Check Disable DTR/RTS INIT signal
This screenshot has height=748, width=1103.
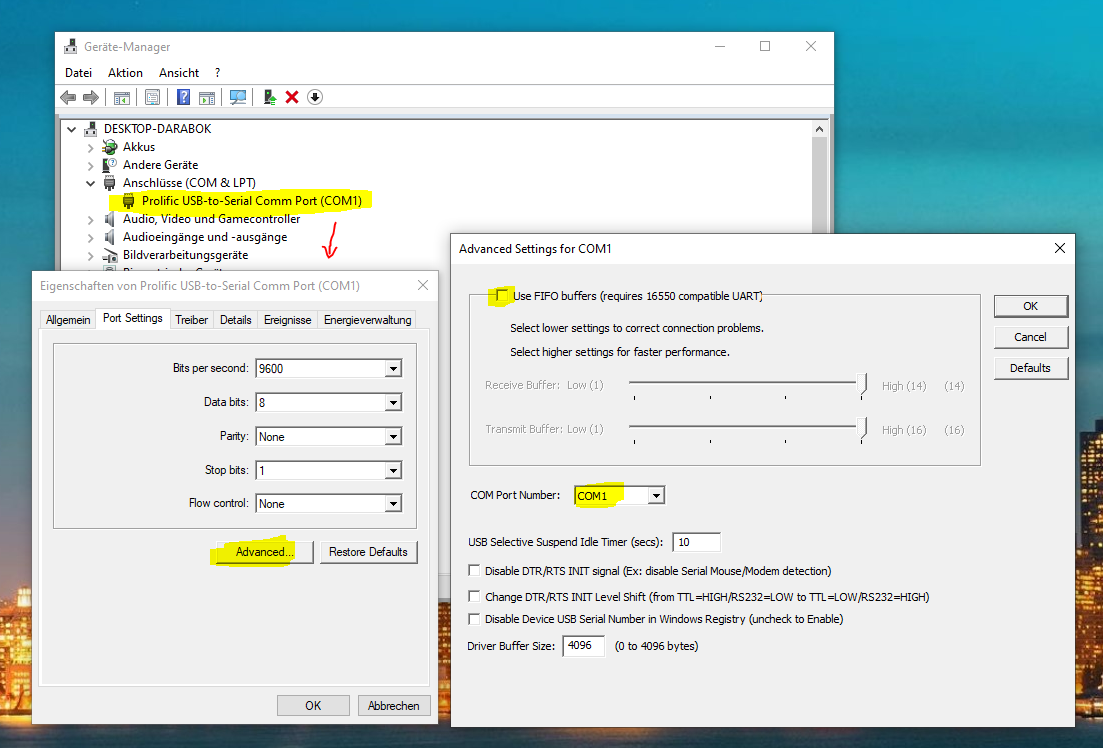coord(475,570)
